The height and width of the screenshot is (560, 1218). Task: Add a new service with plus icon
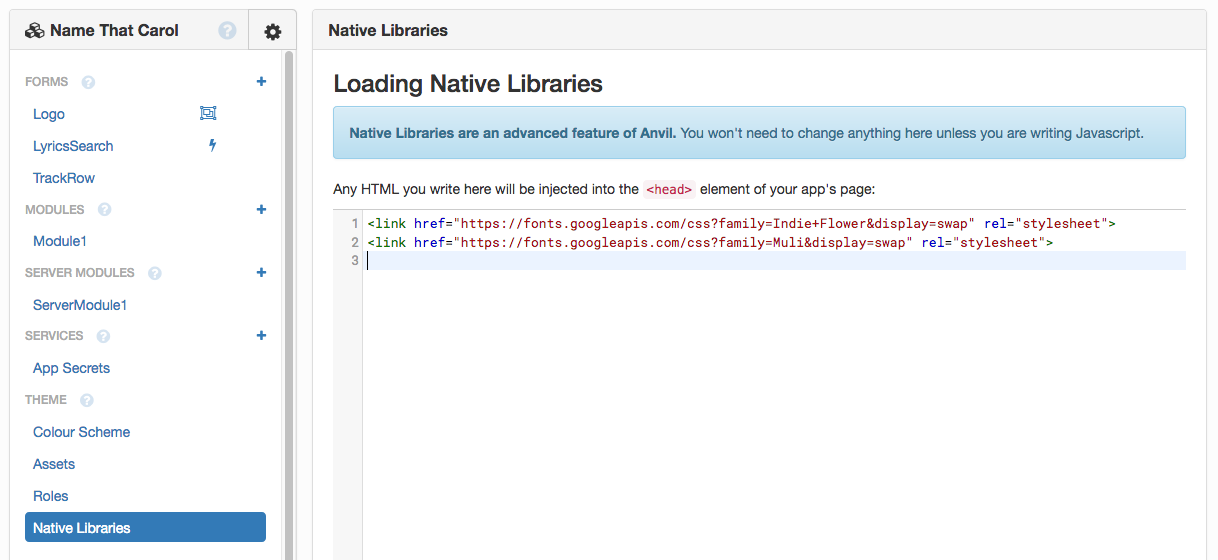pos(261,336)
